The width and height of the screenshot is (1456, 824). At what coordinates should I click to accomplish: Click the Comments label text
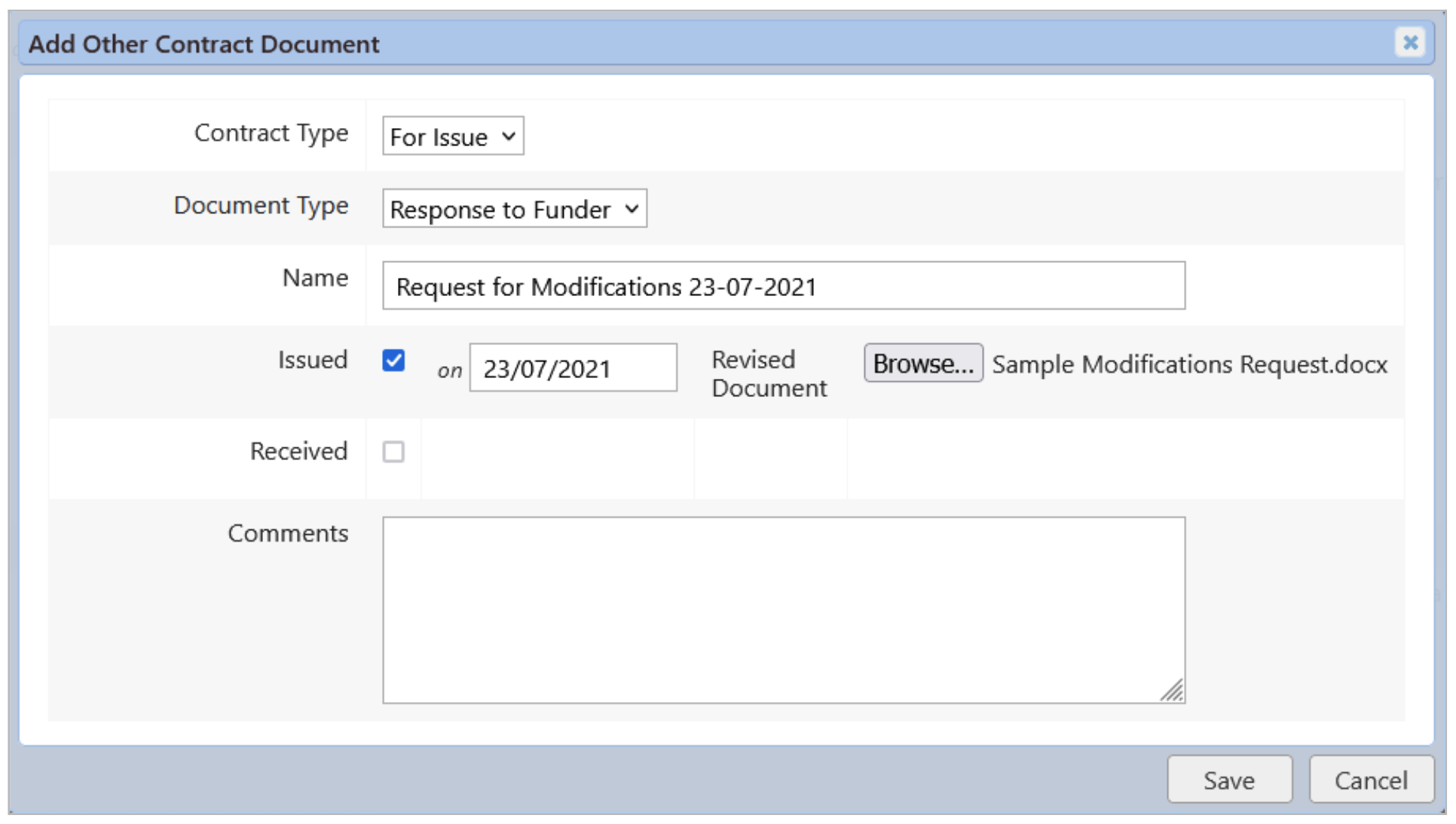[x=288, y=533]
